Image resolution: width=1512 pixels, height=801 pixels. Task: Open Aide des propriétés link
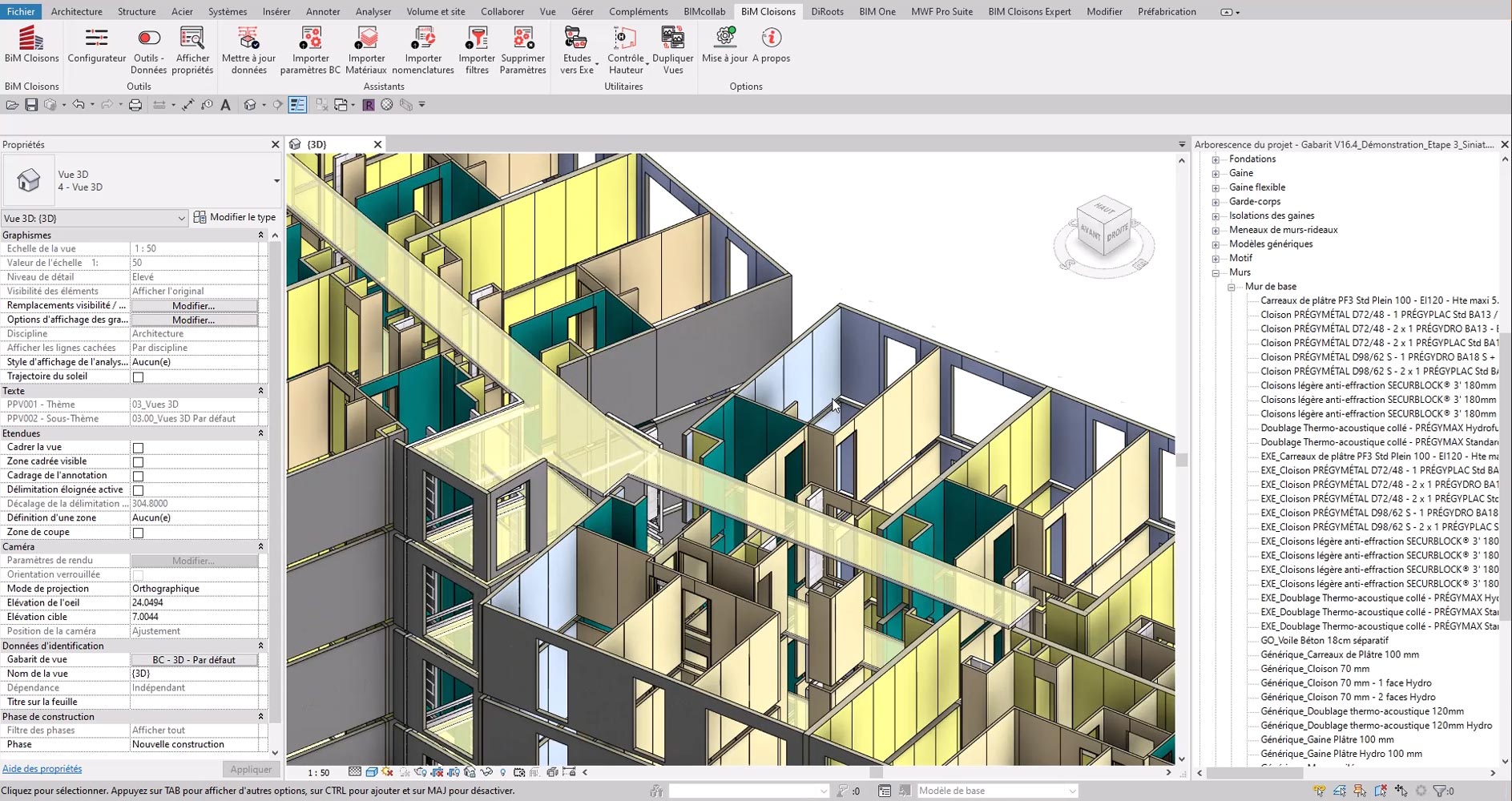(x=42, y=769)
